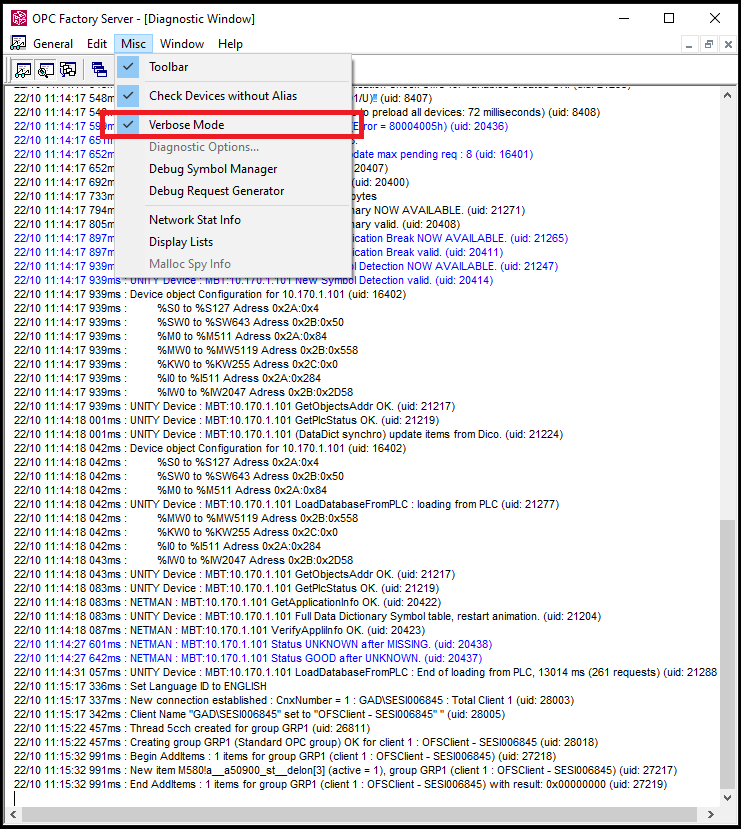The width and height of the screenshot is (741, 829).
Task: Click the blue line 'New Symbol Detection valid. (uid: 20414)'
Action: click(253, 280)
